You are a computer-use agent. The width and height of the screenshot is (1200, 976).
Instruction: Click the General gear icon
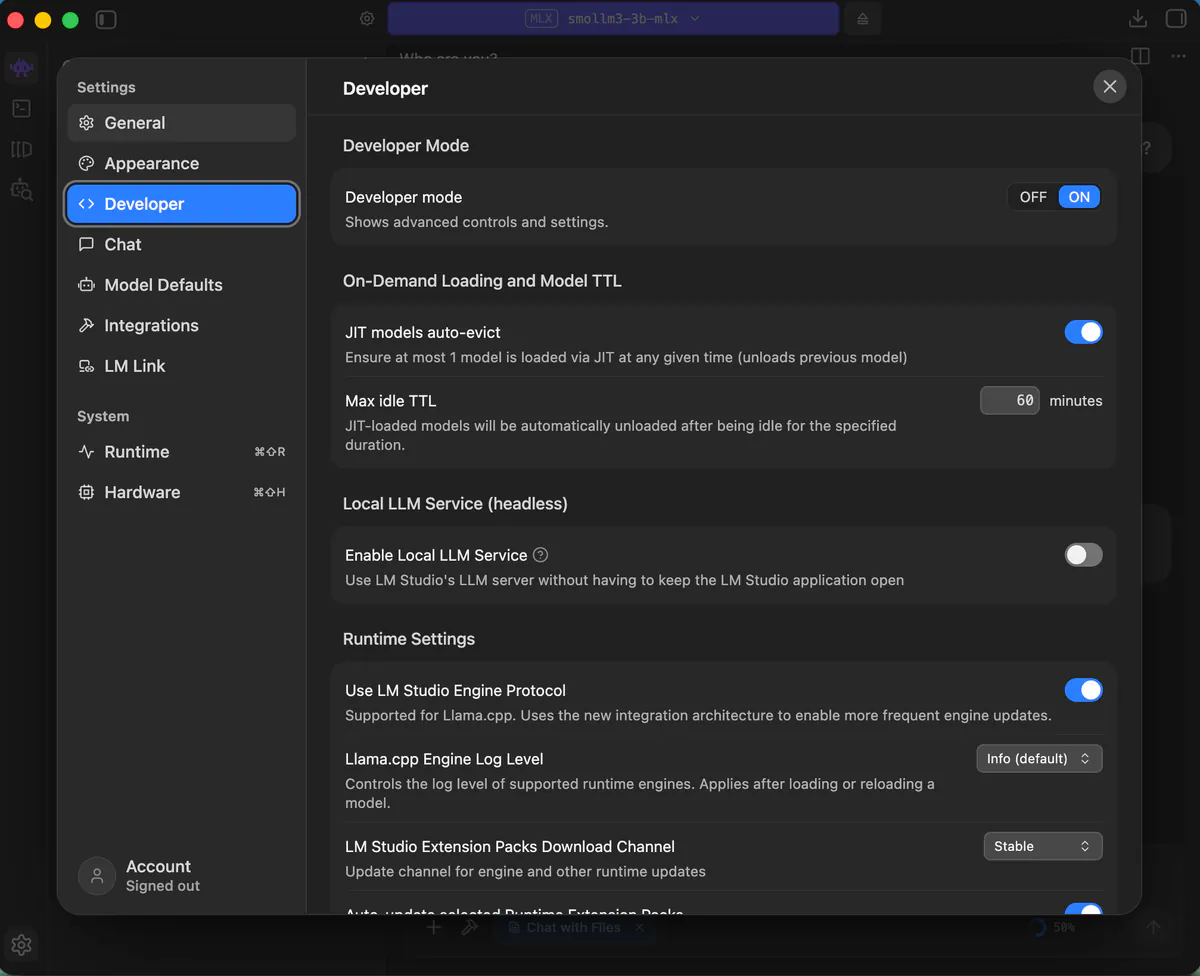(x=86, y=123)
